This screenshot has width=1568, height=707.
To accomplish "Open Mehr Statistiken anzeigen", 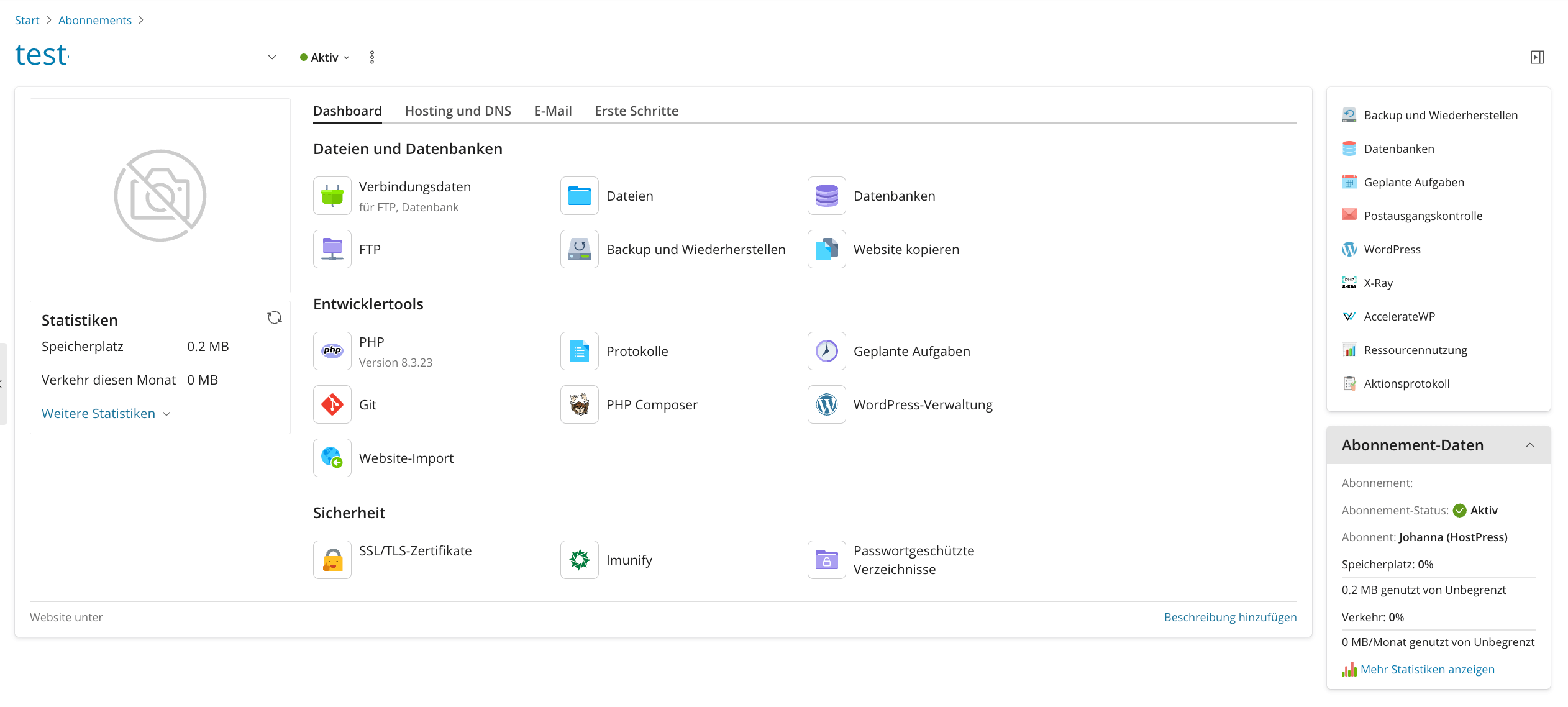I will pos(1428,669).
